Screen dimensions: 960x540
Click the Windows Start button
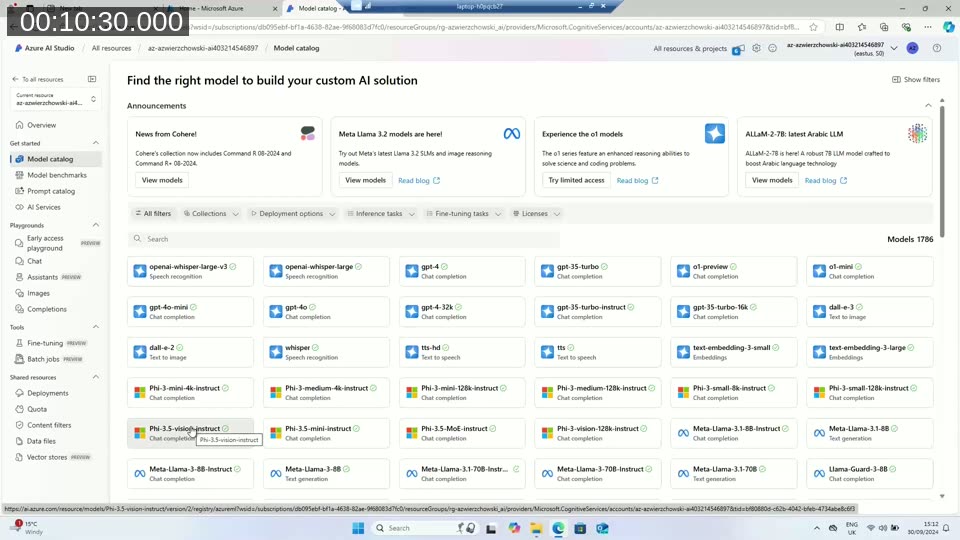pos(358,528)
